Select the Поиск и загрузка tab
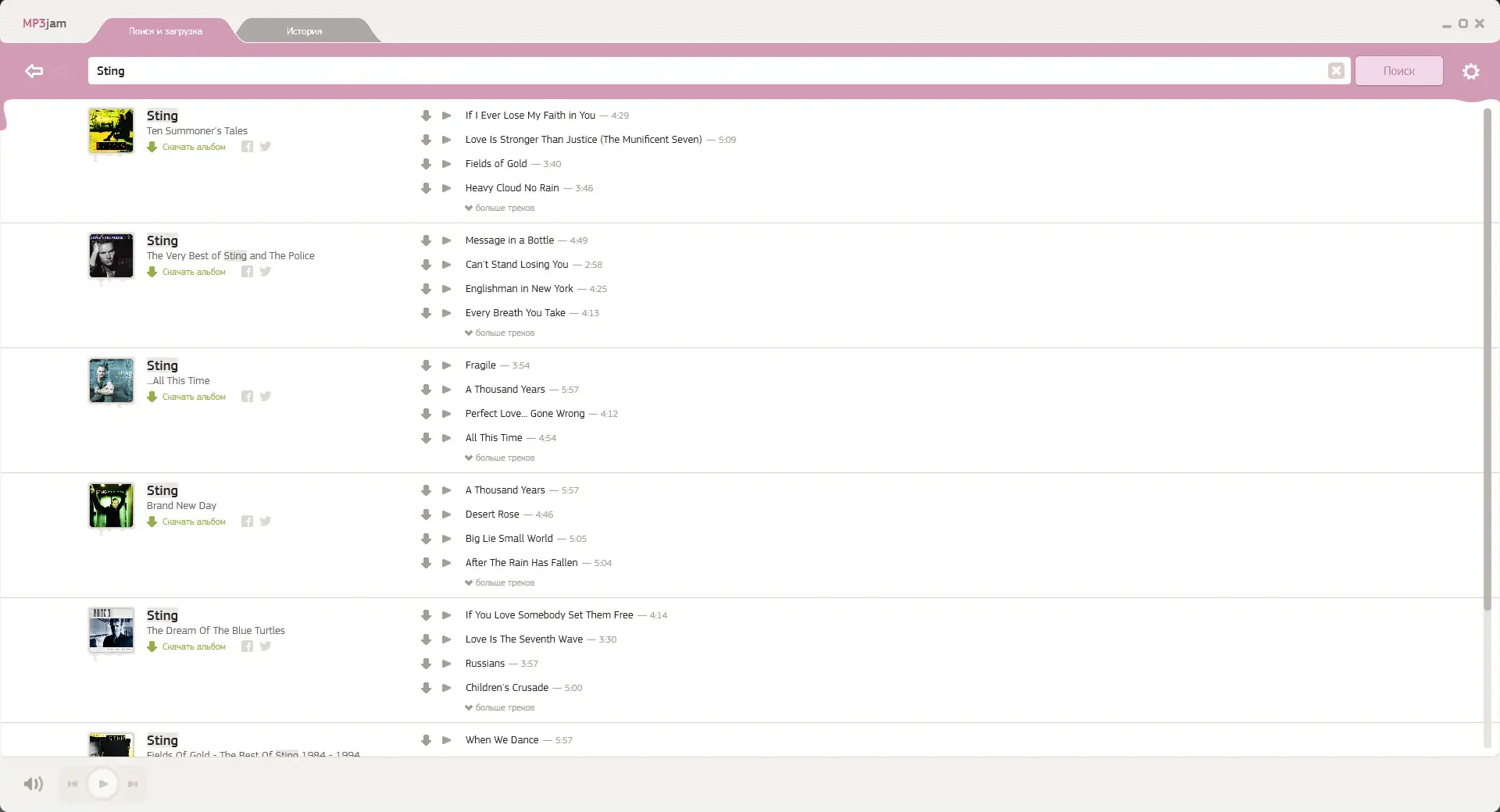This screenshot has height=812, width=1500. point(166,31)
